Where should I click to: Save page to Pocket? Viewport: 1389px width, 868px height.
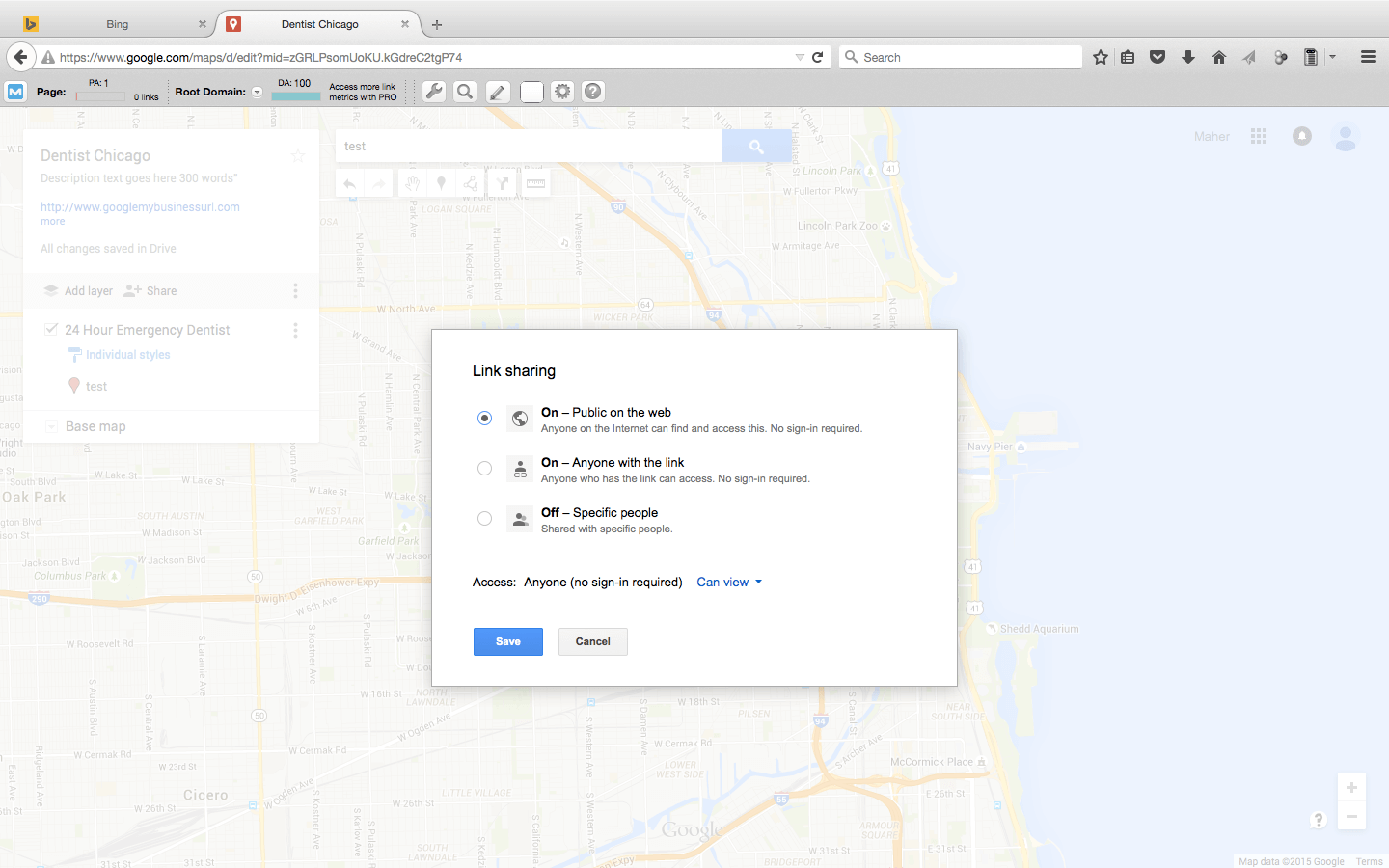click(1157, 57)
